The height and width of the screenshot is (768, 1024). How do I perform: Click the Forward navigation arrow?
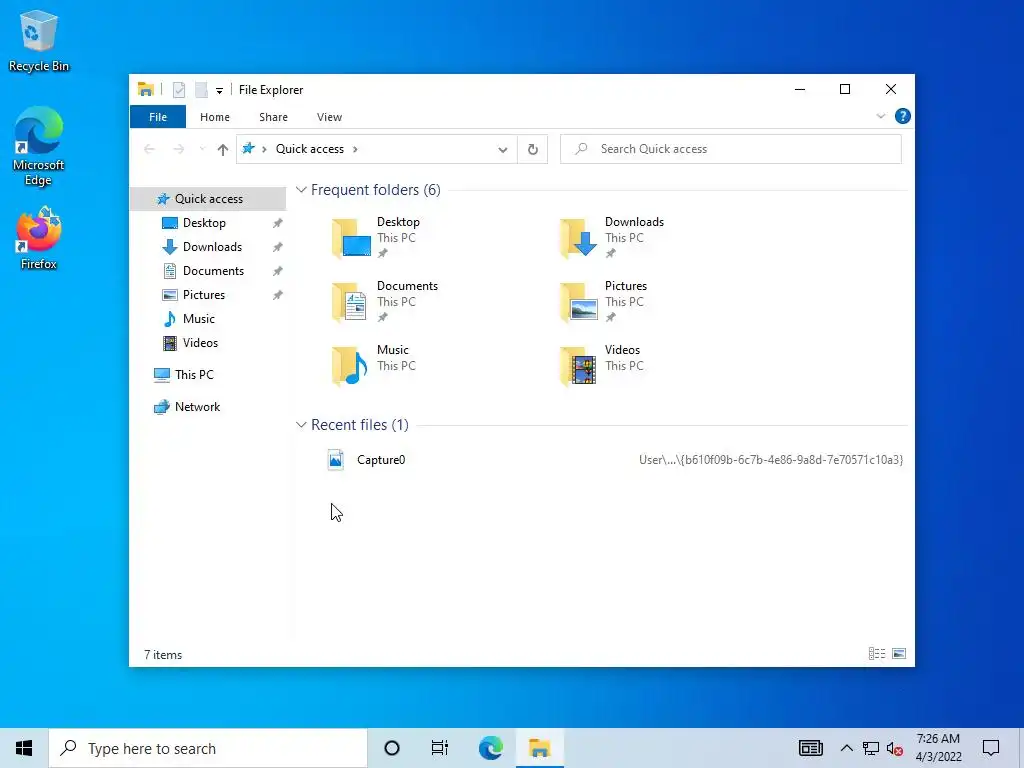[x=178, y=150]
